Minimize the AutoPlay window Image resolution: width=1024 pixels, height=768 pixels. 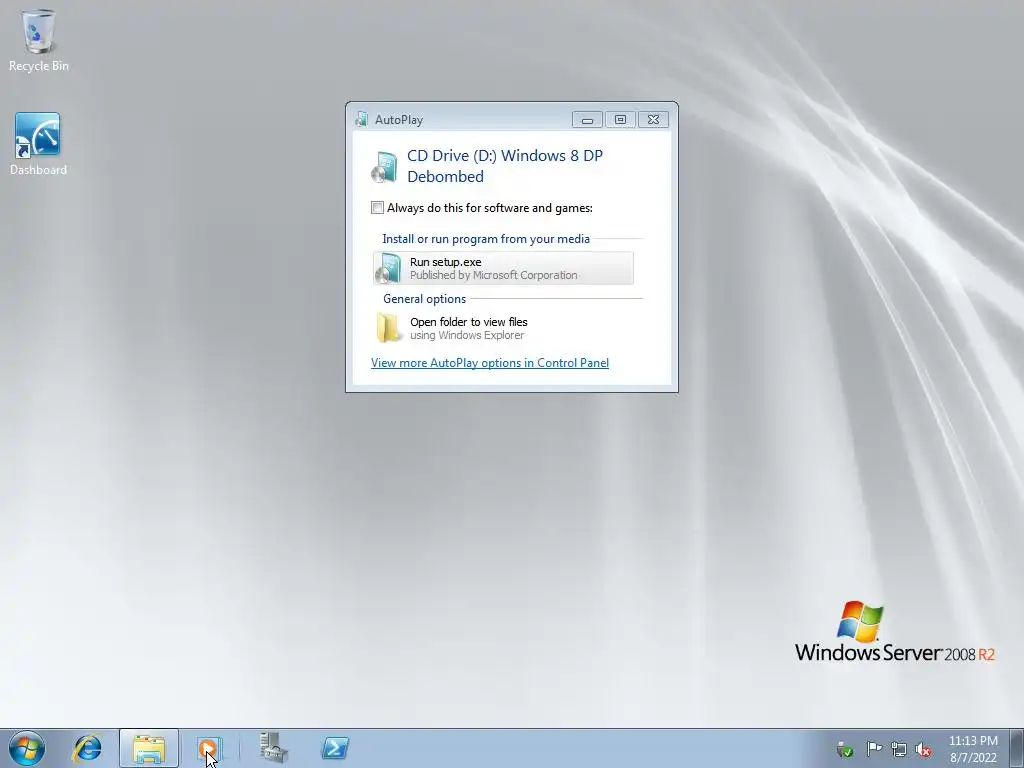click(587, 120)
